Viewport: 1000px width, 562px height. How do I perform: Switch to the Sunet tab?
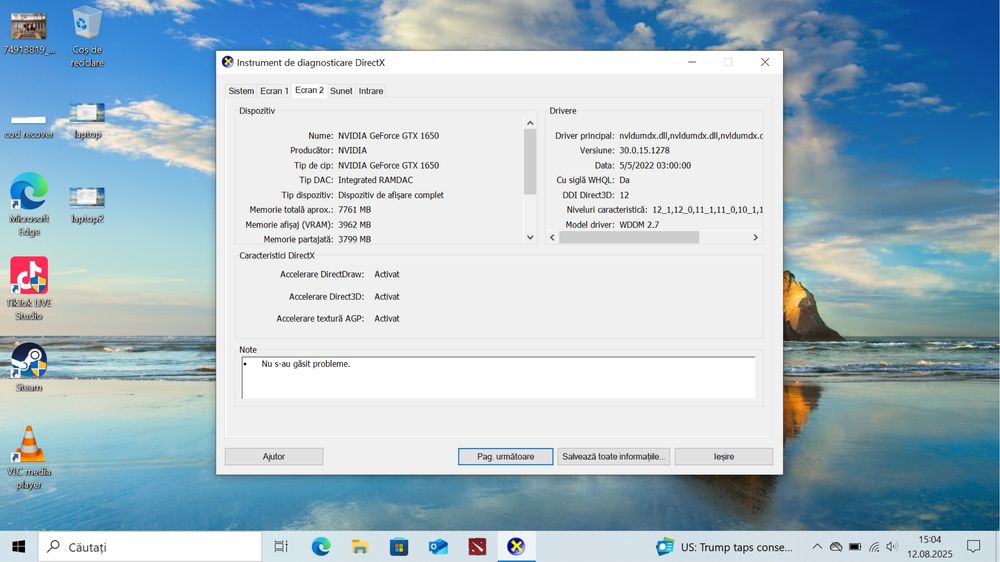tap(341, 91)
